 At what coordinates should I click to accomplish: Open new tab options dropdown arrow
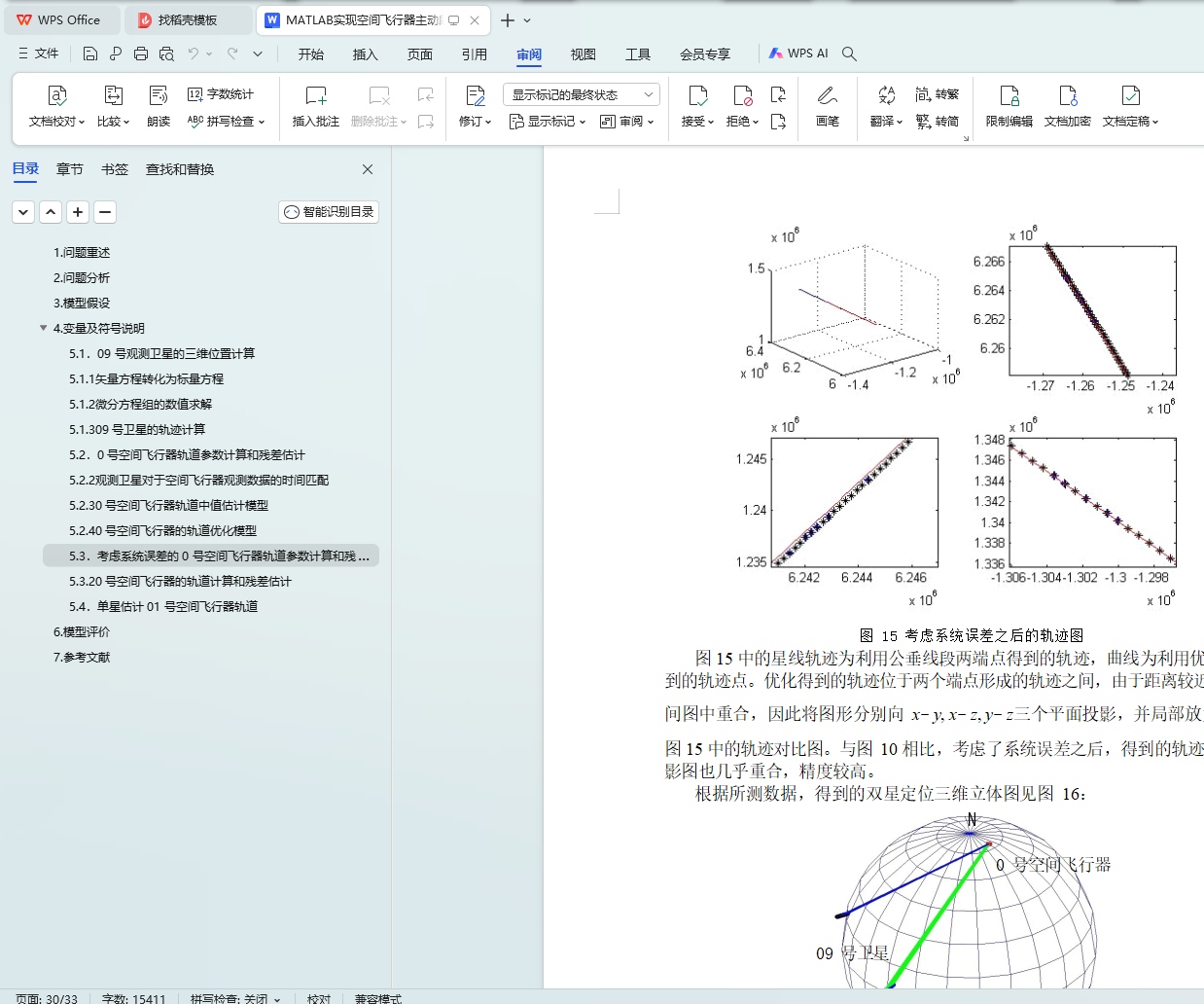tap(527, 19)
